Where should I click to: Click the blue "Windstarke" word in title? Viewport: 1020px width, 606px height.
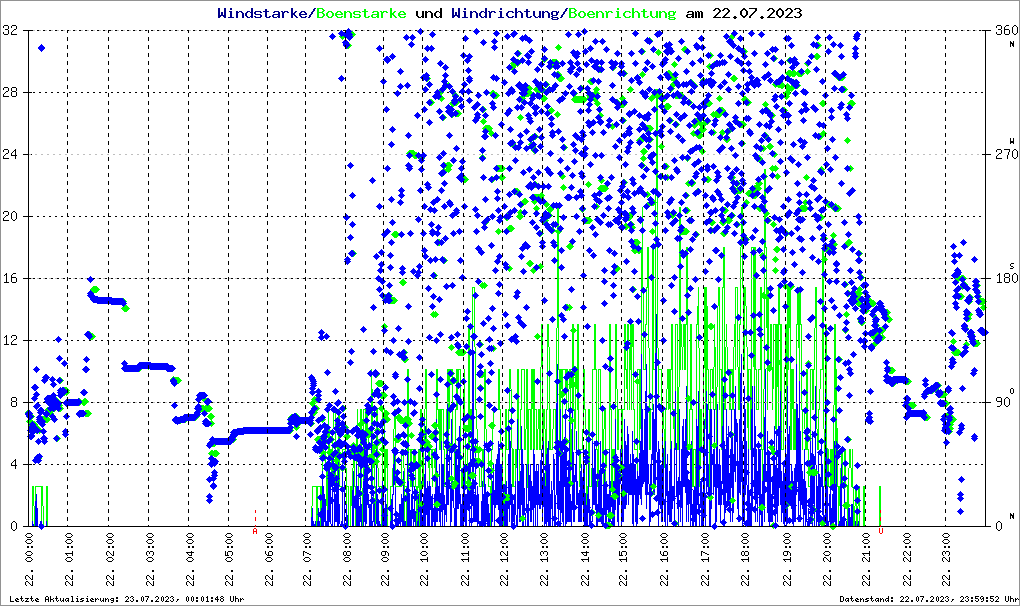[264, 14]
